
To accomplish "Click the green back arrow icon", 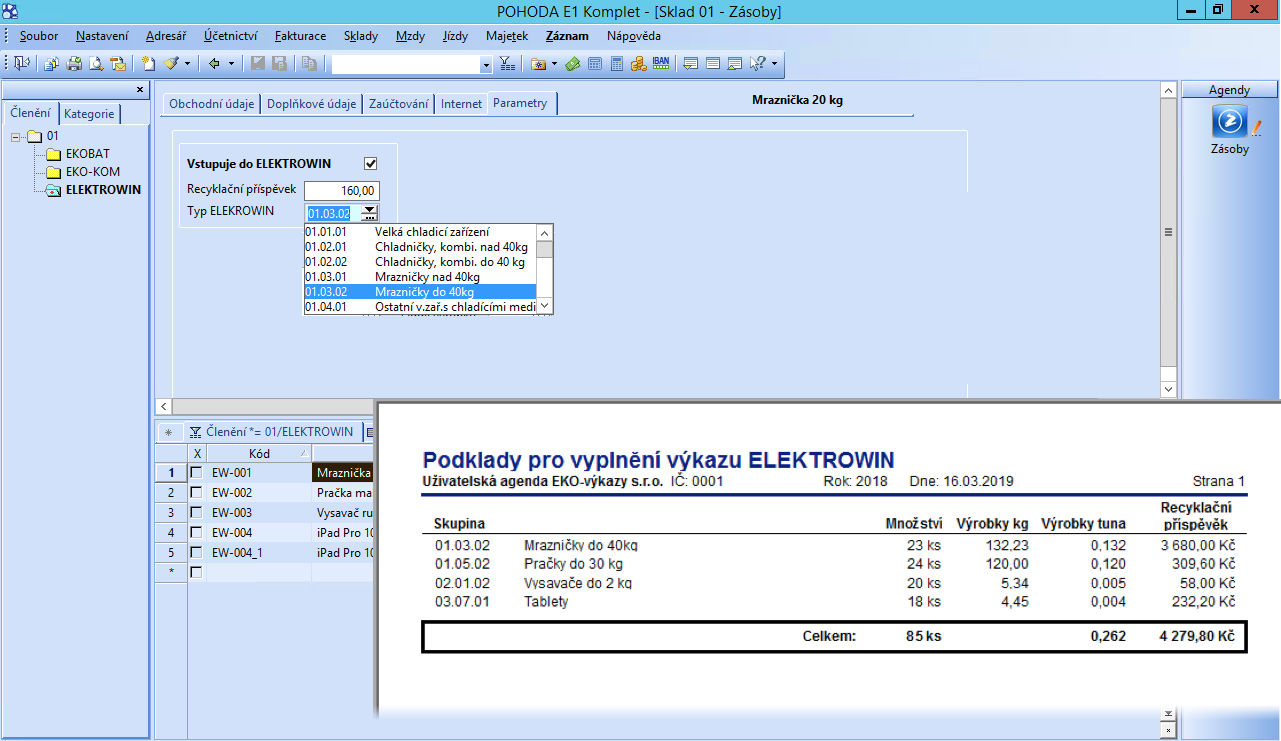I will (214, 63).
